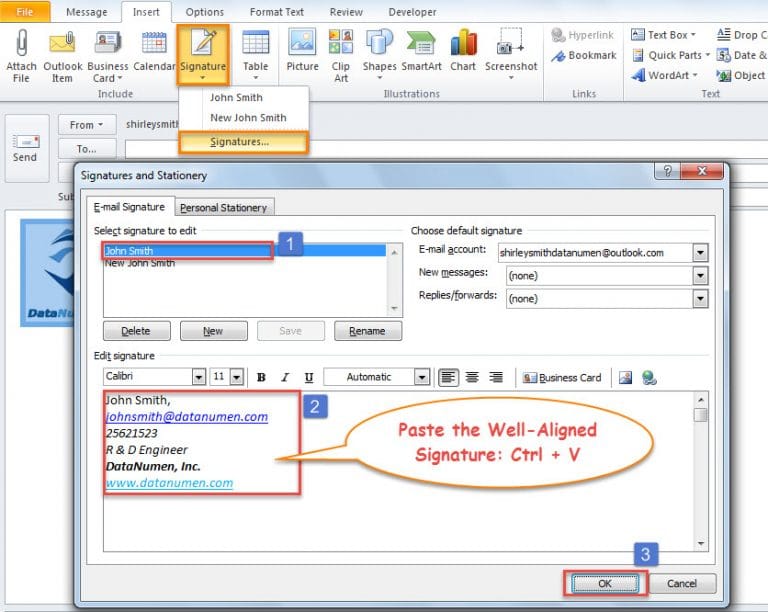The height and width of the screenshot is (612, 768).
Task: Align signature text left
Action: coord(448,377)
